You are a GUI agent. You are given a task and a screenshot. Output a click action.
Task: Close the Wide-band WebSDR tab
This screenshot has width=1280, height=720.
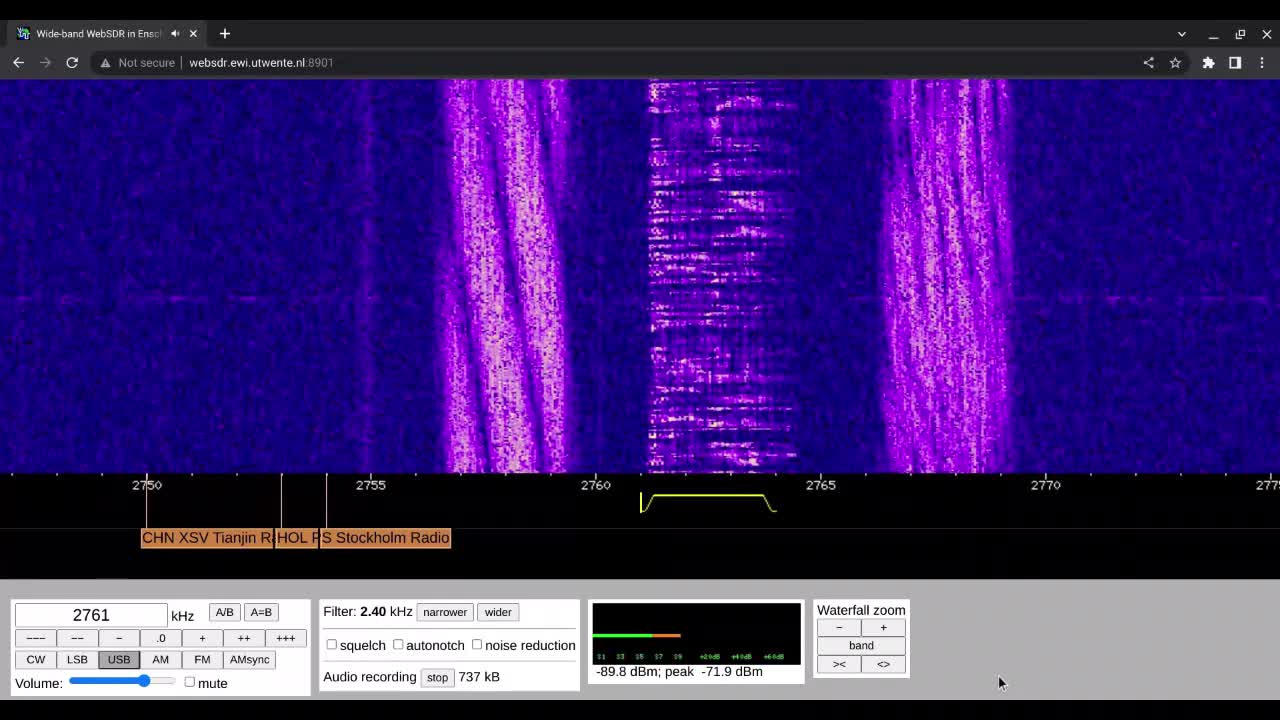coord(193,33)
